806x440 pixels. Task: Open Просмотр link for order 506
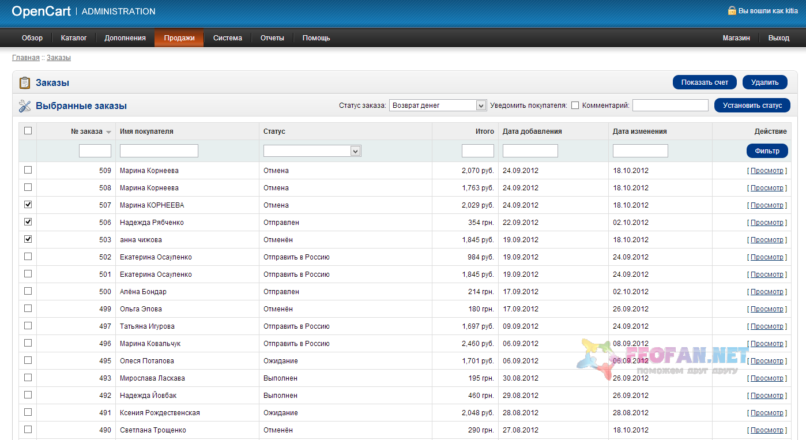(x=766, y=223)
